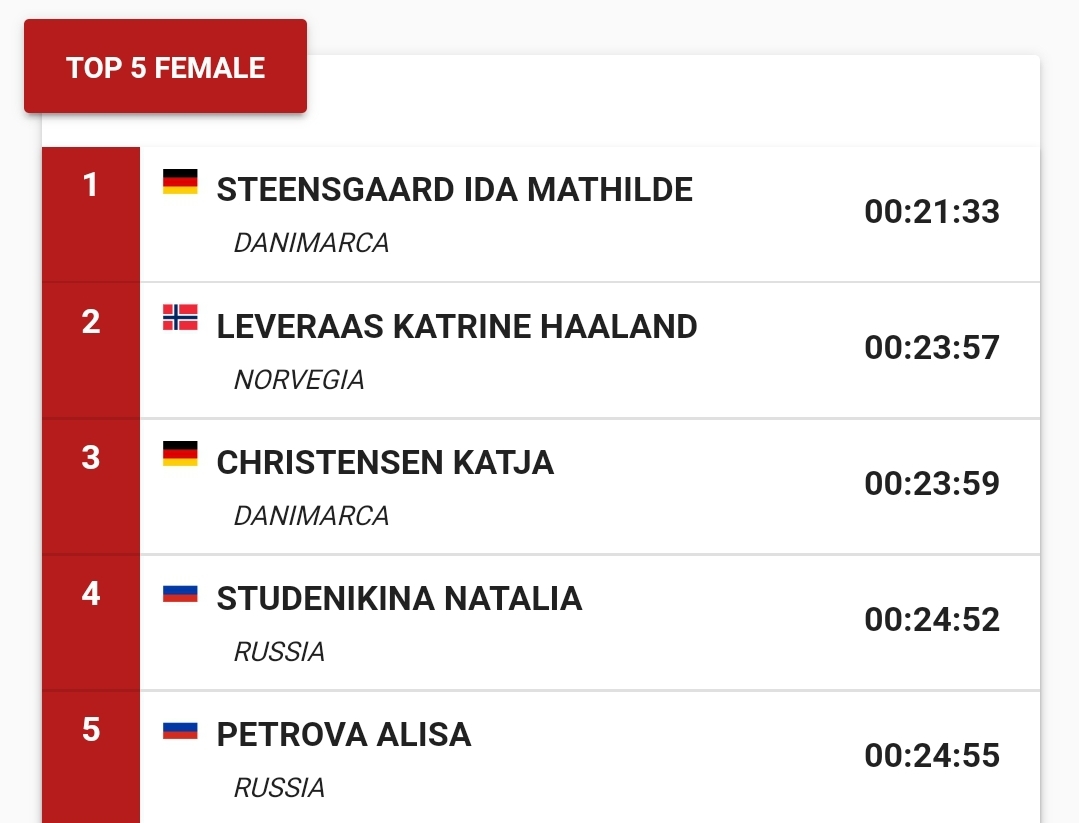Click NORVEGIA country label
The image size is (1079, 823).
point(299,380)
